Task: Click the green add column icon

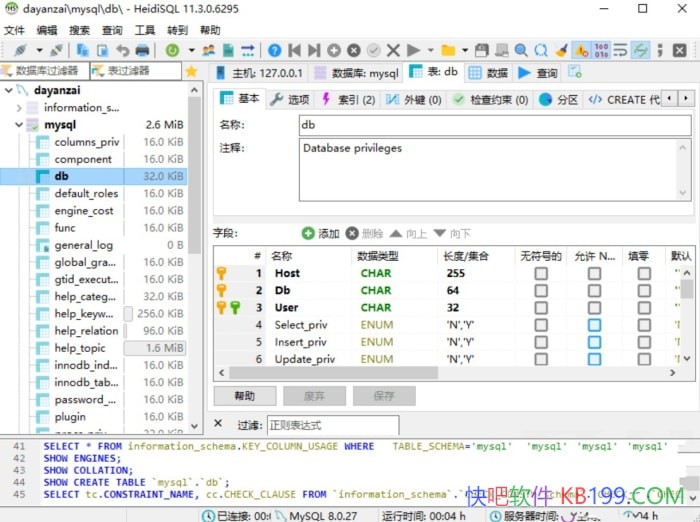Action: tap(308, 233)
